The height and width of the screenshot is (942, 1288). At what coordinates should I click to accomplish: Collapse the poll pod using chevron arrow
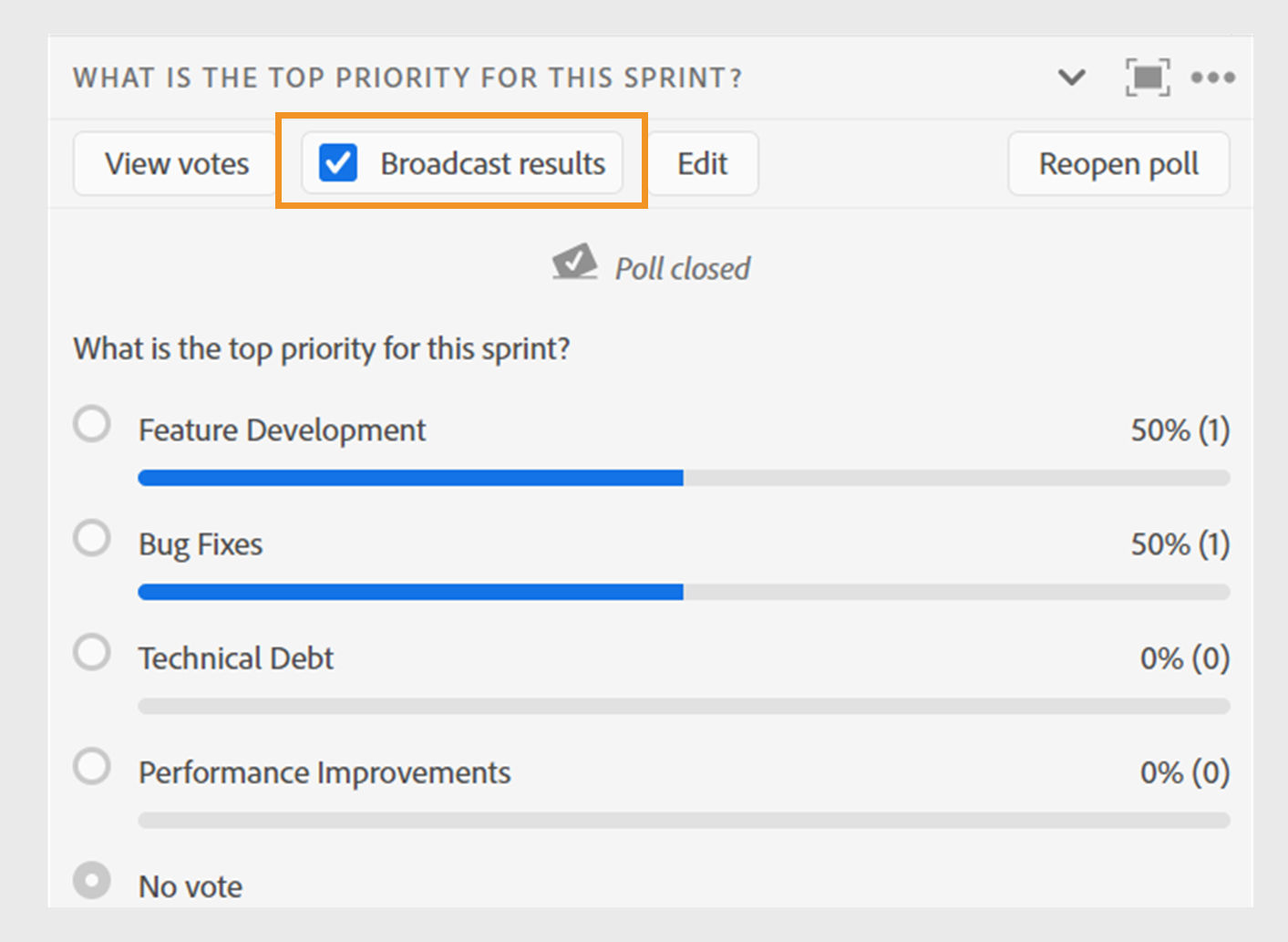1072,78
